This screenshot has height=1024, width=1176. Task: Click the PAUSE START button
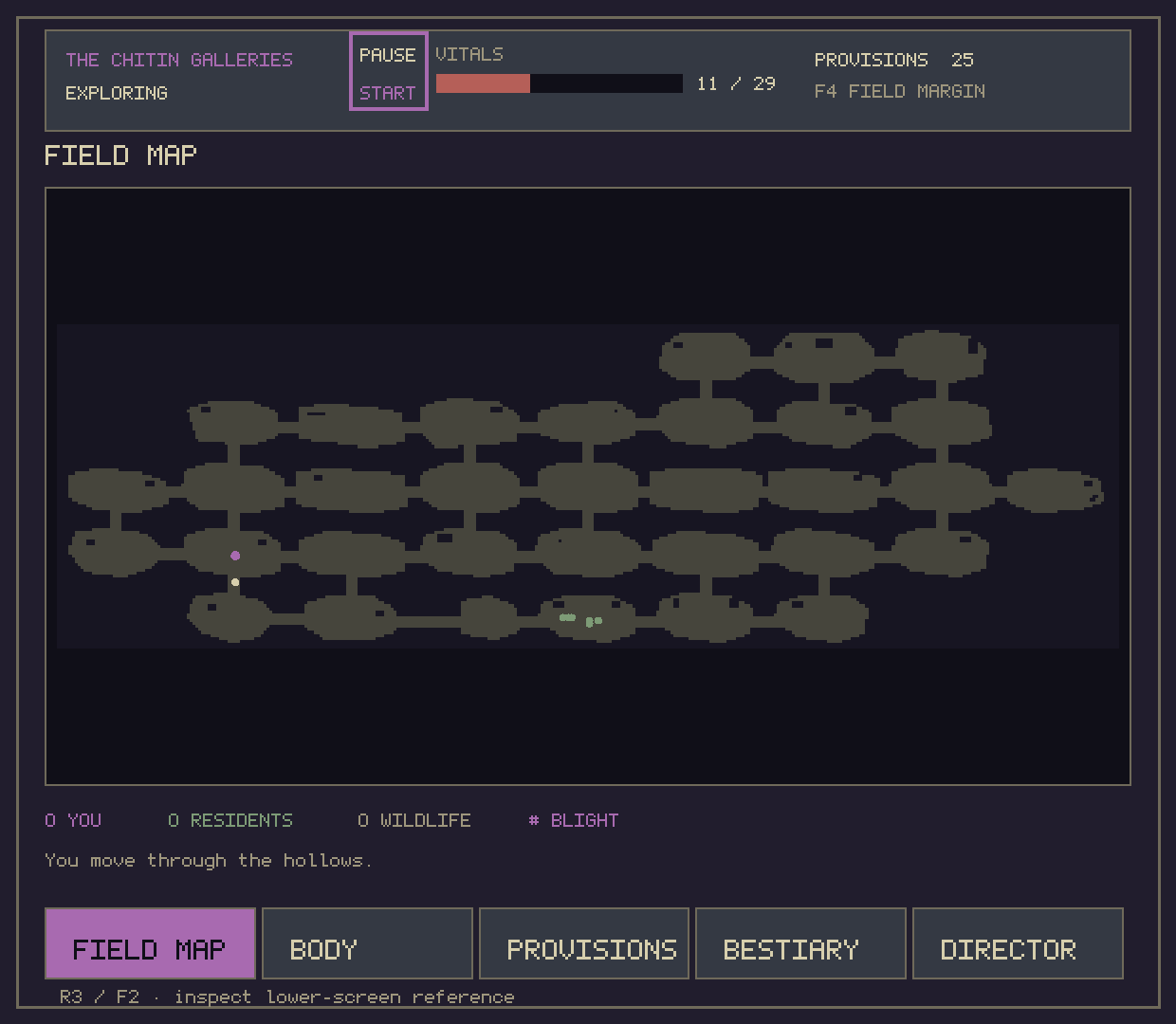coord(389,71)
